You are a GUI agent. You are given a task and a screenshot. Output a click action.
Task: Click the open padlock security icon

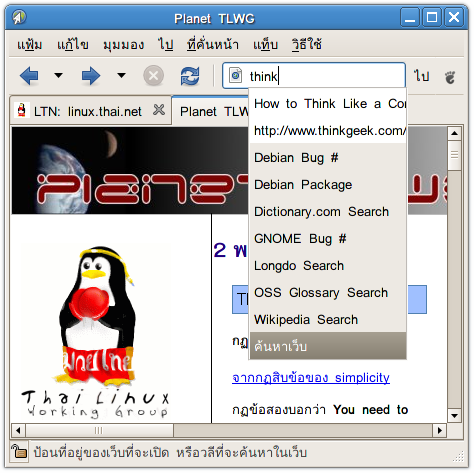tap(19, 452)
